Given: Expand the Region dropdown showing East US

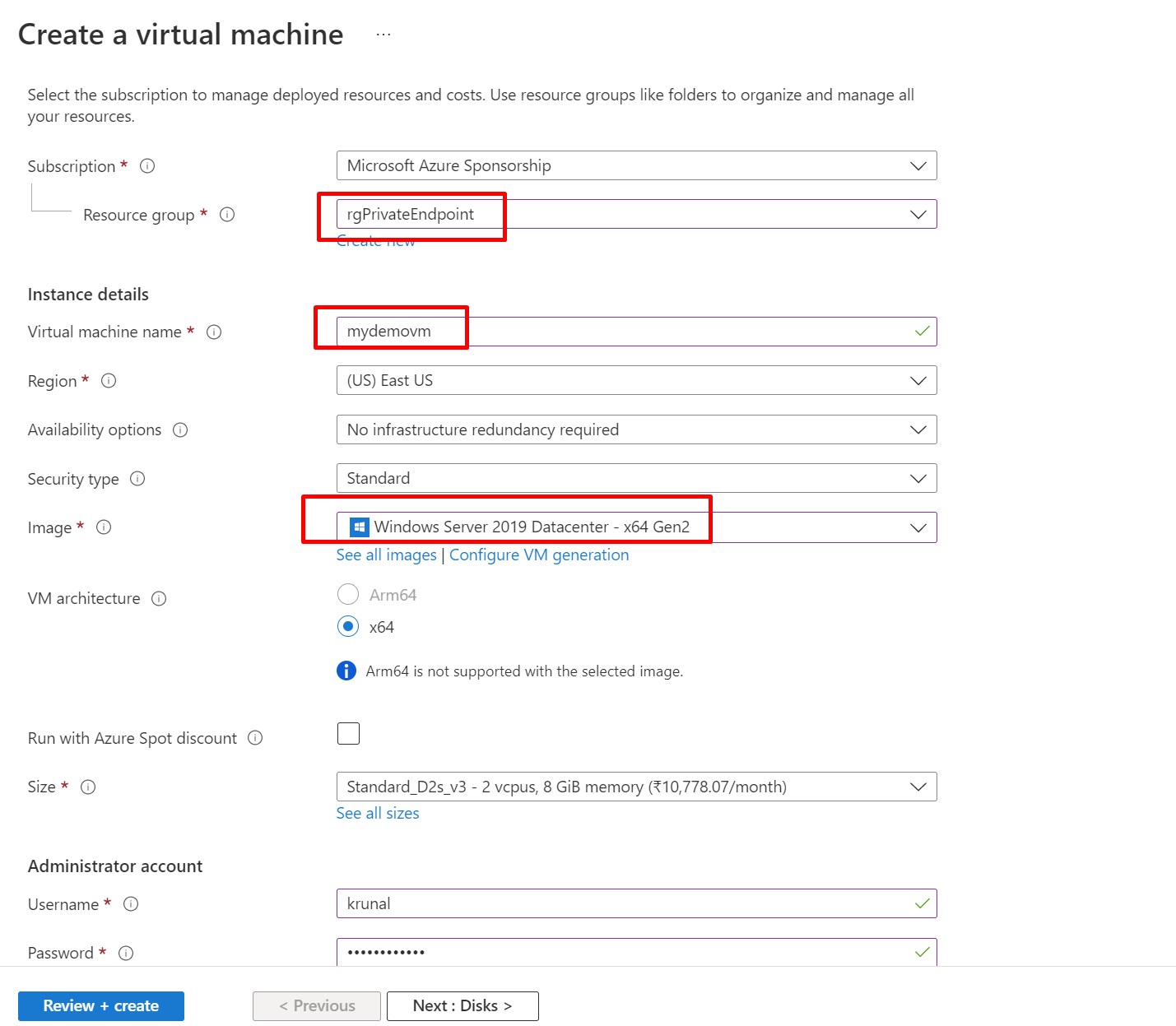Looking at the screenshot, I should click(636, 381).
